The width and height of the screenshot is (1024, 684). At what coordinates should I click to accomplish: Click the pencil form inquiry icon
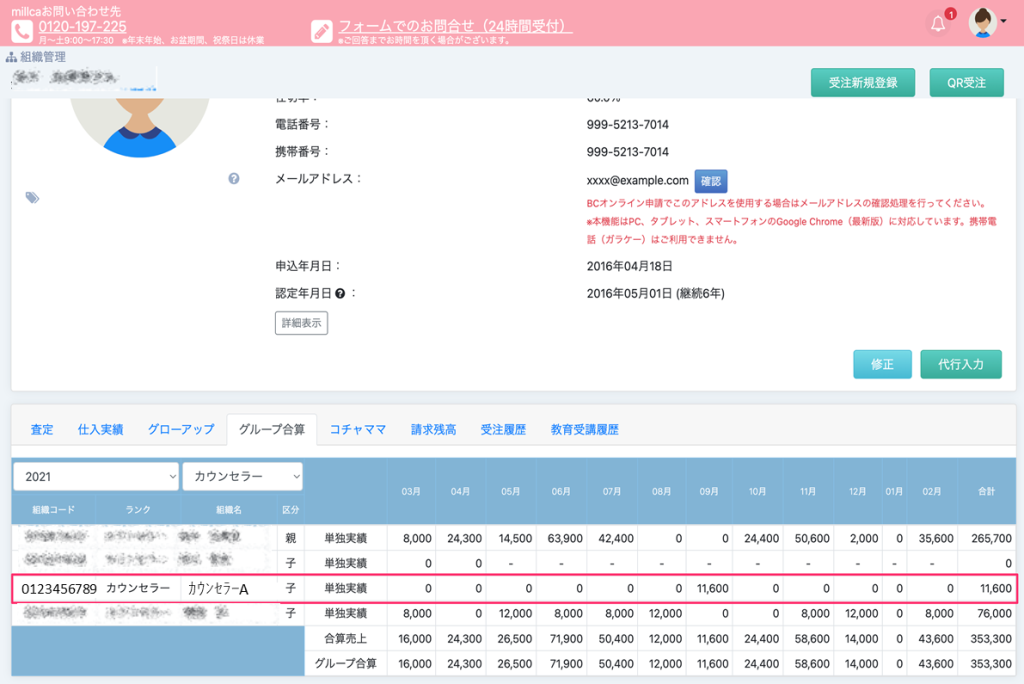pos(322,31)
